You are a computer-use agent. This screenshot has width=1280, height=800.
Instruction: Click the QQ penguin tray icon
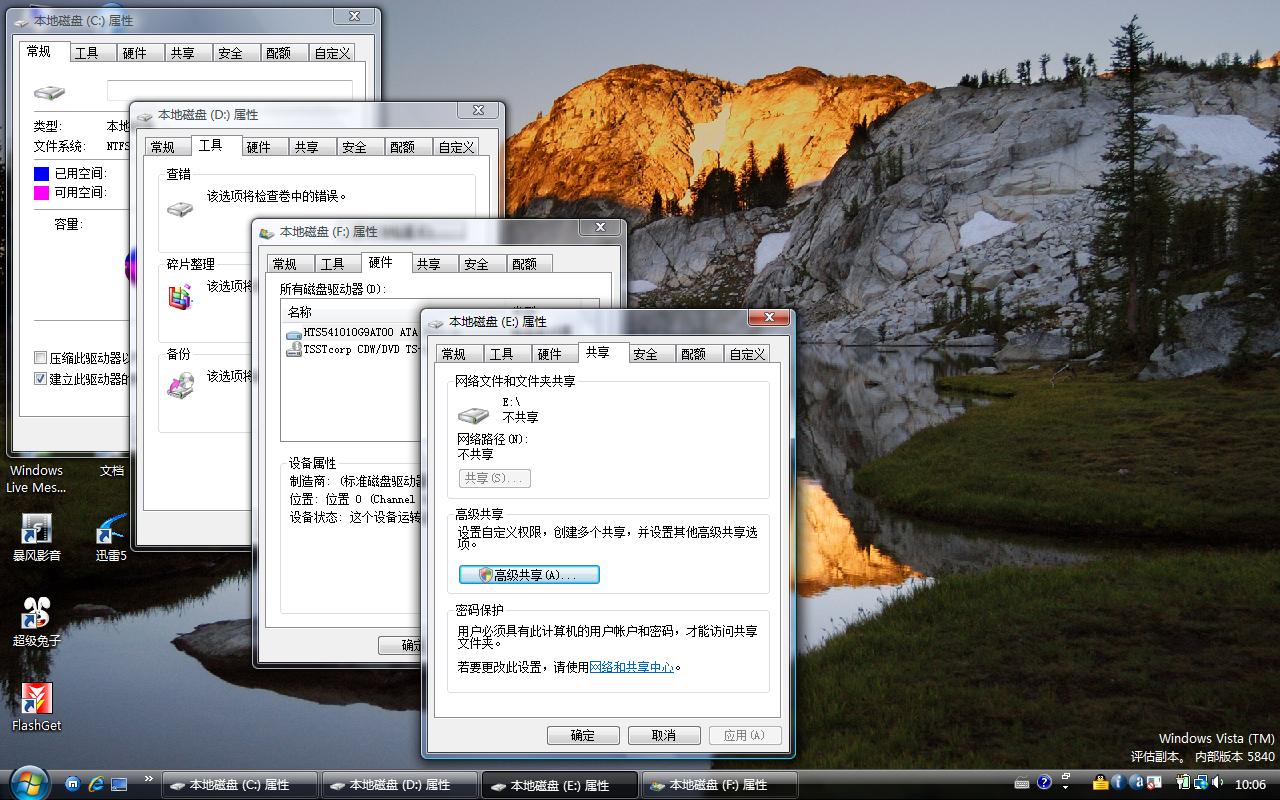pos(1100,783)
